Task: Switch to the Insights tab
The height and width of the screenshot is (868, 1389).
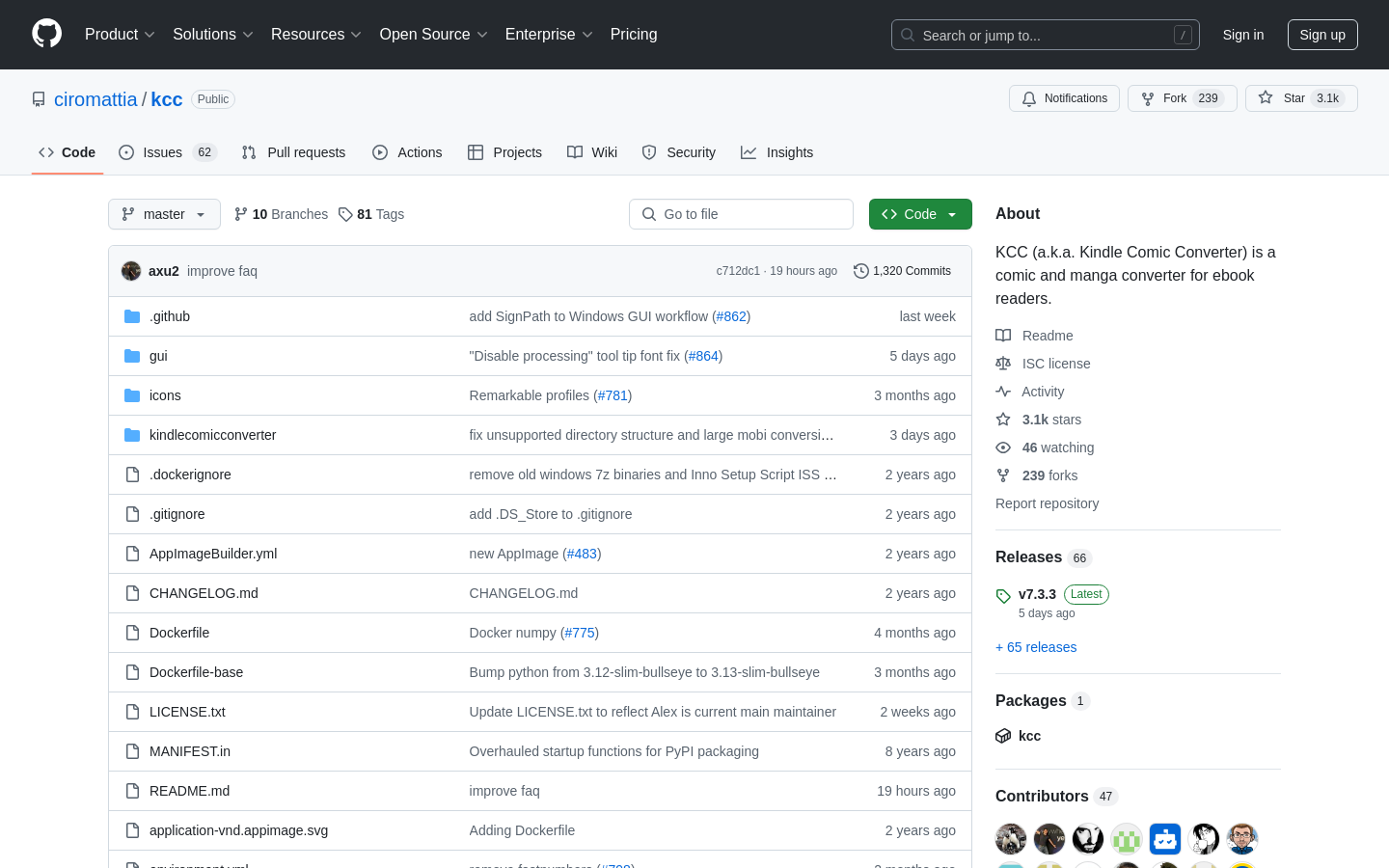Action: coord(776,152)
